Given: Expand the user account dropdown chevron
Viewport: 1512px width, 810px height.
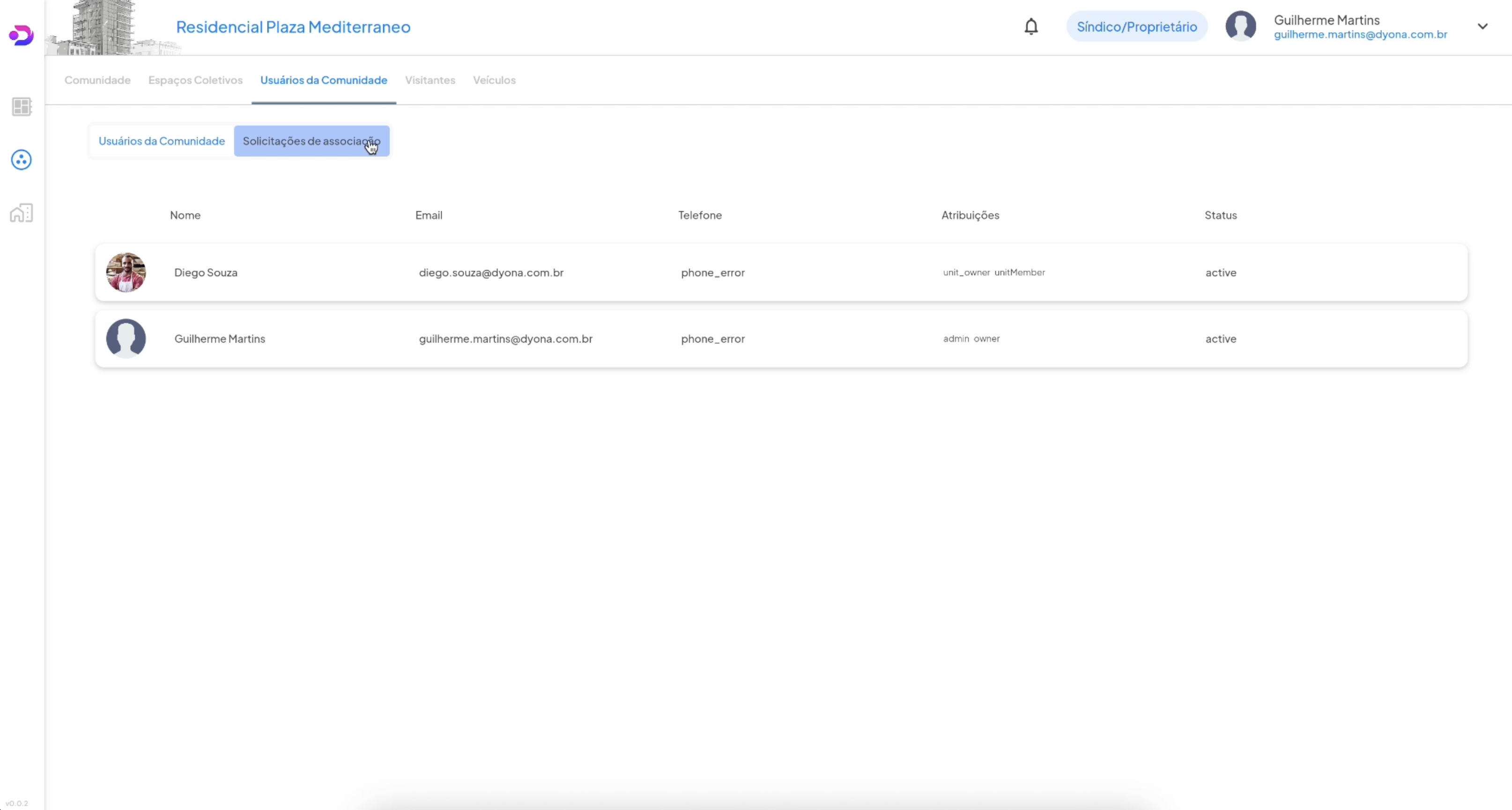Looking at the screenshot, I should coord(1482,26).
